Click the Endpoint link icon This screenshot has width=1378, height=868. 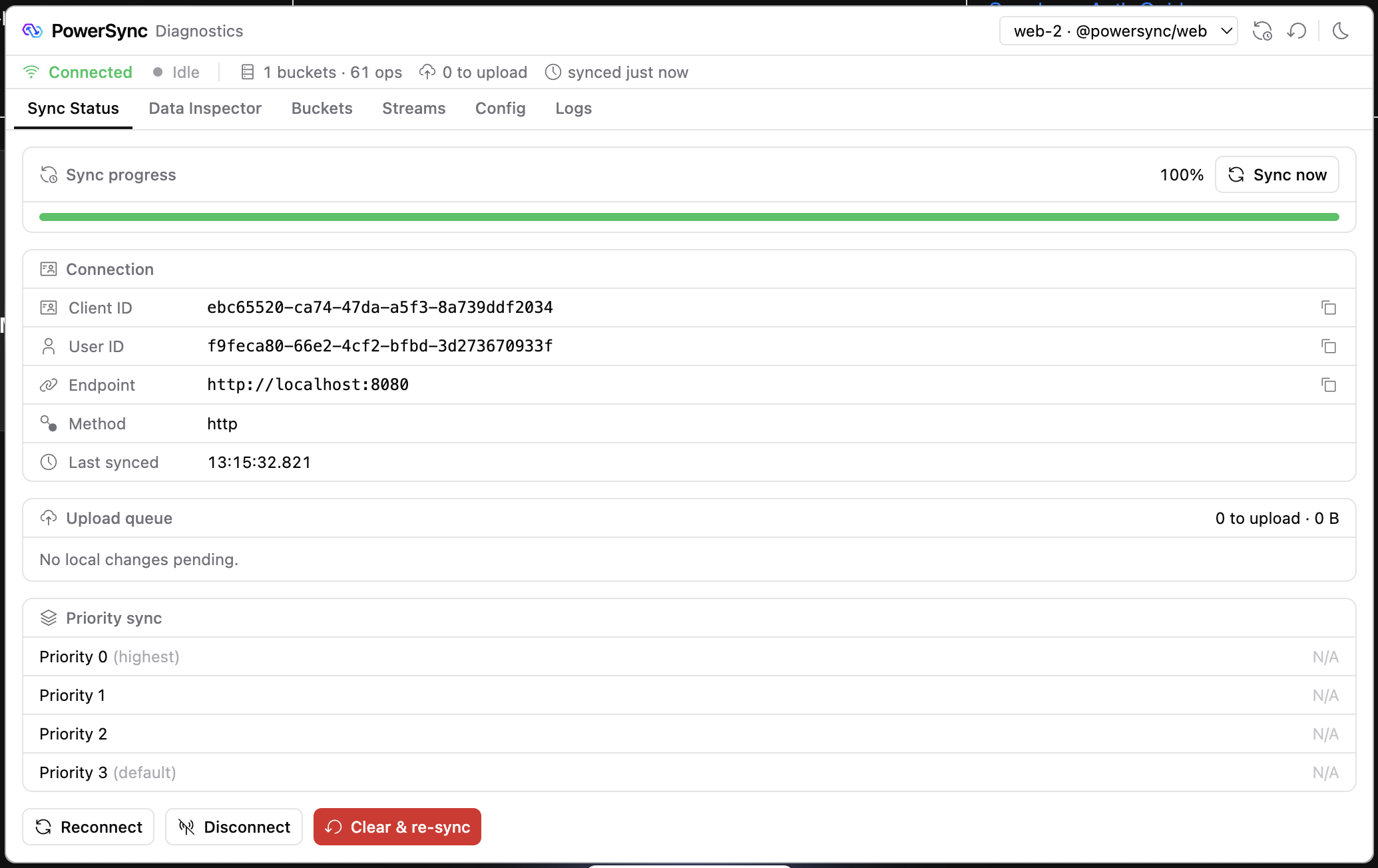[x=49, y=385]
